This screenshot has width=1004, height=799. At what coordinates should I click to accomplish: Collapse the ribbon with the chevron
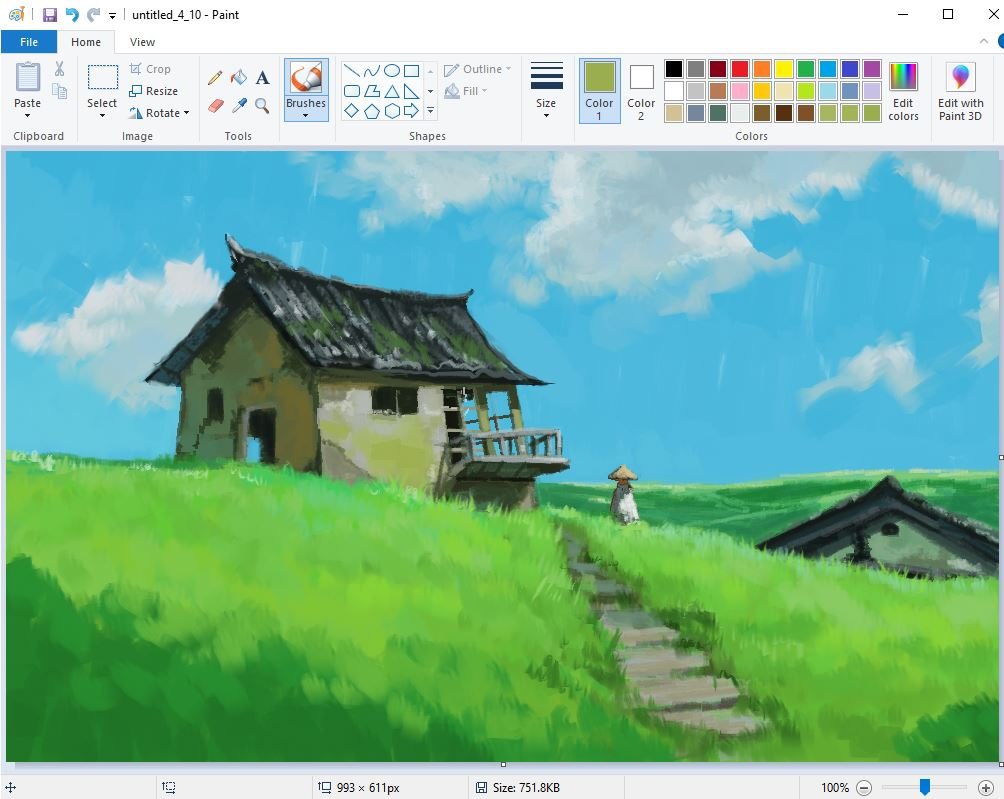coord(984,42)
